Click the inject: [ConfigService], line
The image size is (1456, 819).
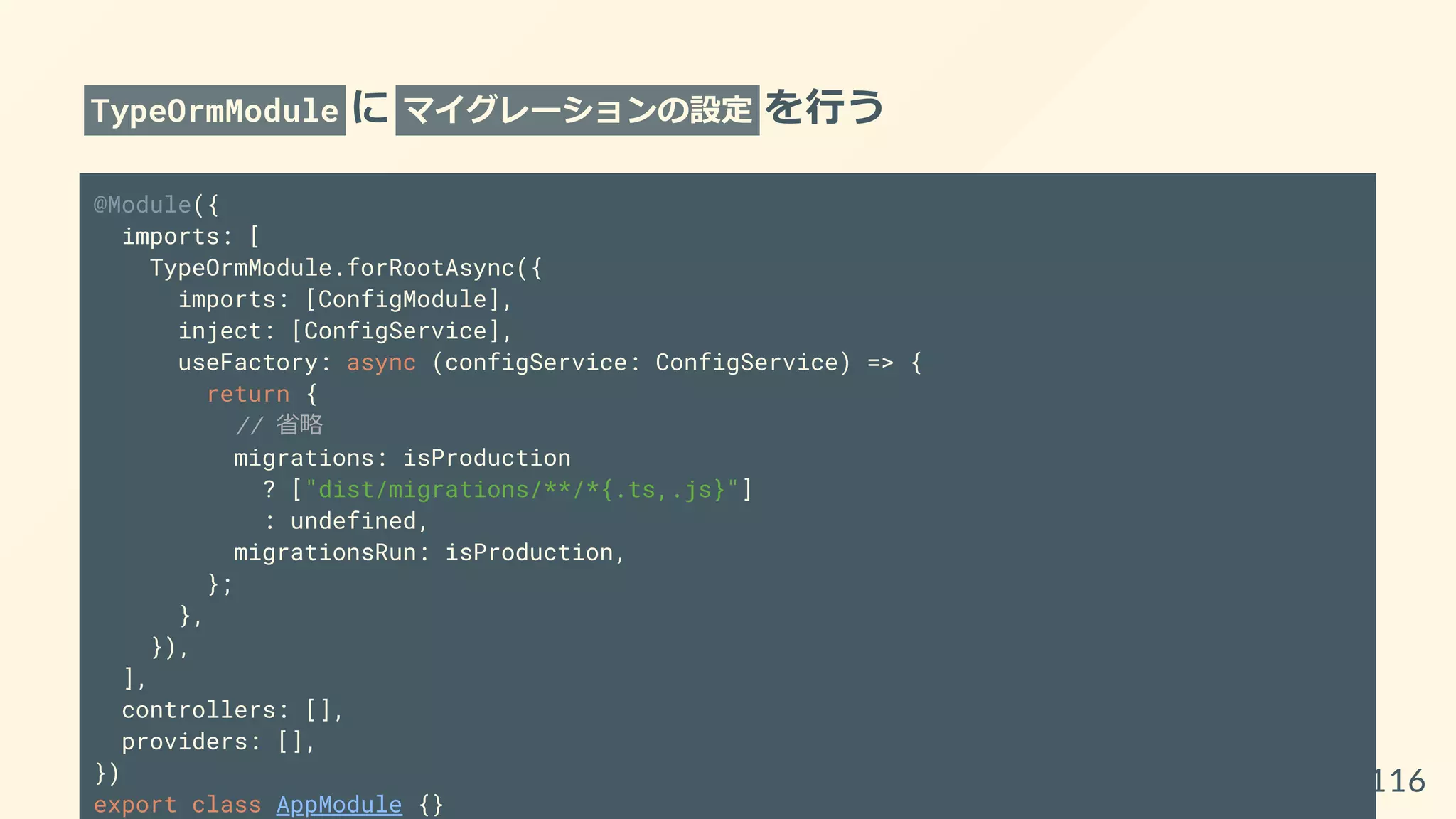tap(346, 331)
